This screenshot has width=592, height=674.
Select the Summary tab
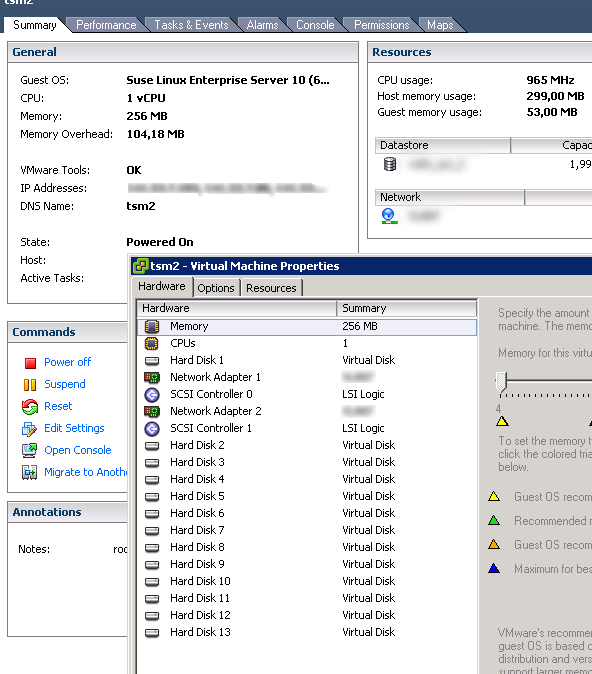pyautogui.click(x=34, y=25)
